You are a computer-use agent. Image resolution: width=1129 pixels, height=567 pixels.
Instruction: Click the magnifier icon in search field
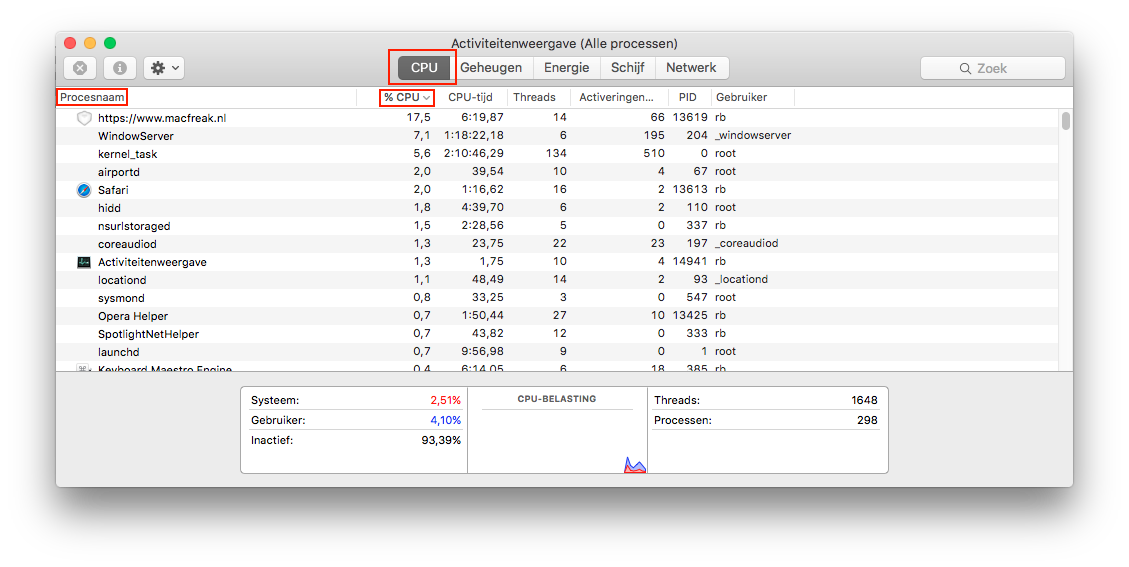coord(965,68)
